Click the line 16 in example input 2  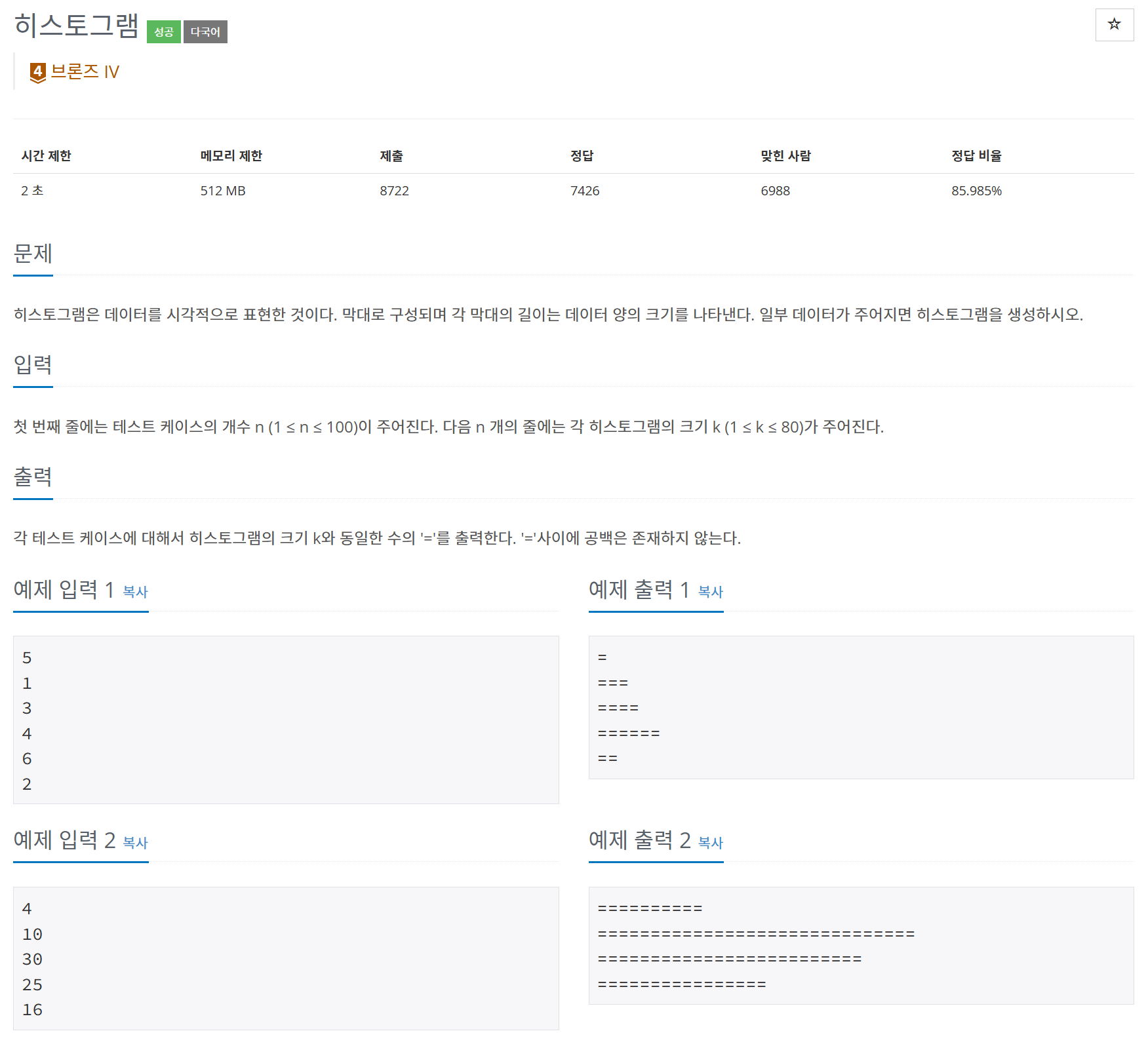(x=32, y=1010)
